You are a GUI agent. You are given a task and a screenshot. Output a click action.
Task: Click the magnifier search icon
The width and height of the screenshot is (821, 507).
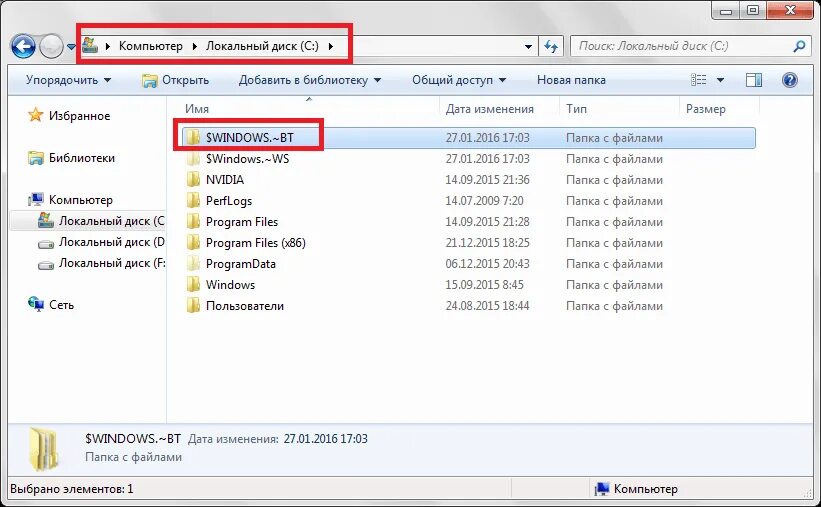tap(799, 46)
